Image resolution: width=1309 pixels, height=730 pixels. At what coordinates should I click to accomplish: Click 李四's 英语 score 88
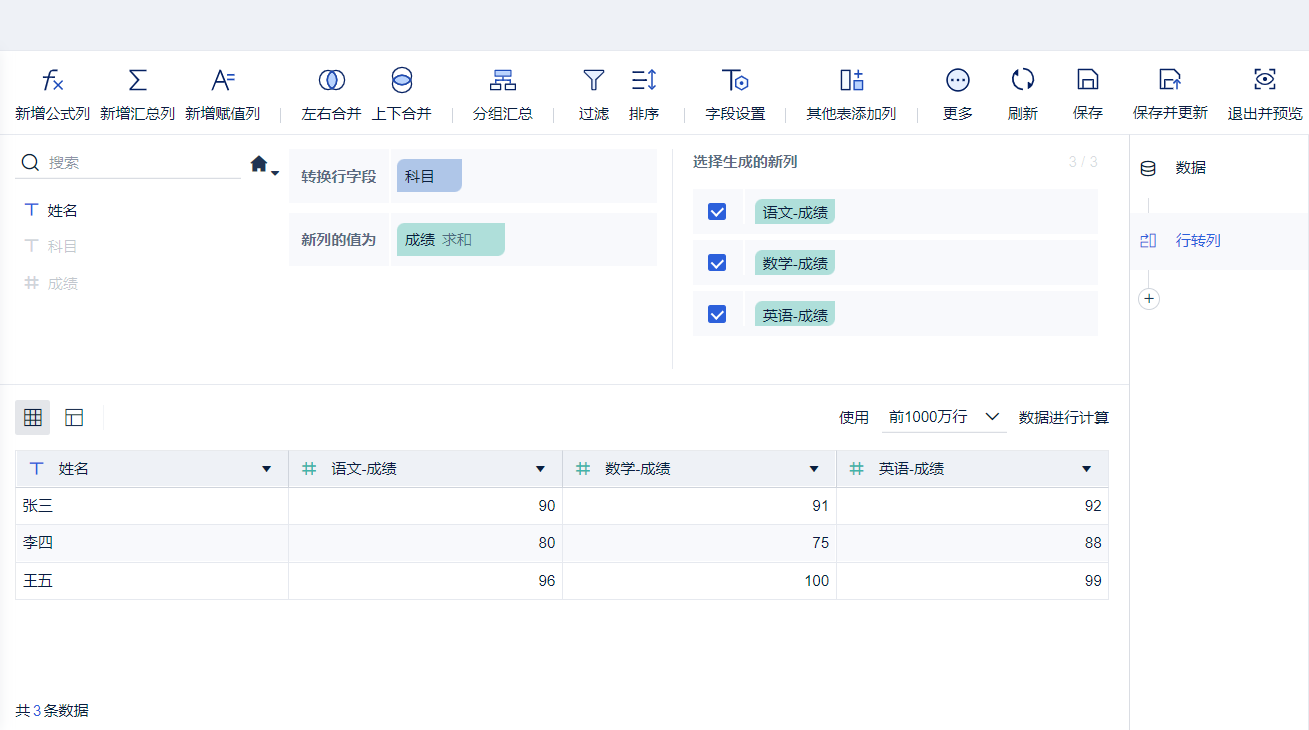click(973, 543)
